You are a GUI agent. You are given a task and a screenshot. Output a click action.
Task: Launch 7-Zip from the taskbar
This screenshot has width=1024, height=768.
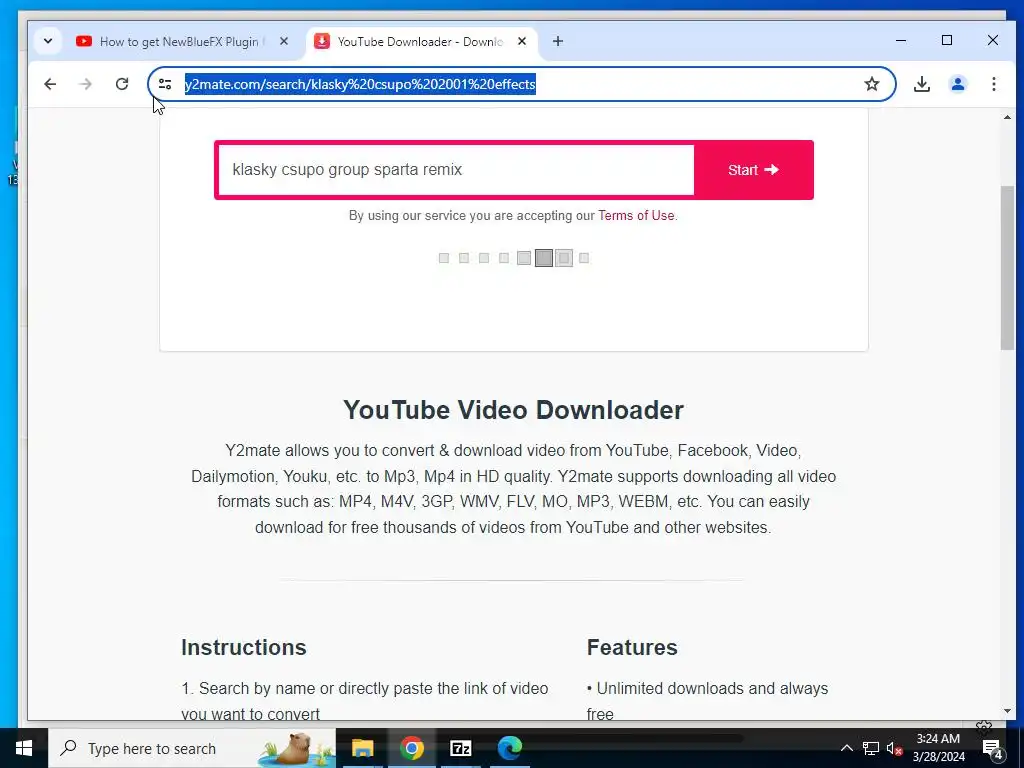click(460, 748)
